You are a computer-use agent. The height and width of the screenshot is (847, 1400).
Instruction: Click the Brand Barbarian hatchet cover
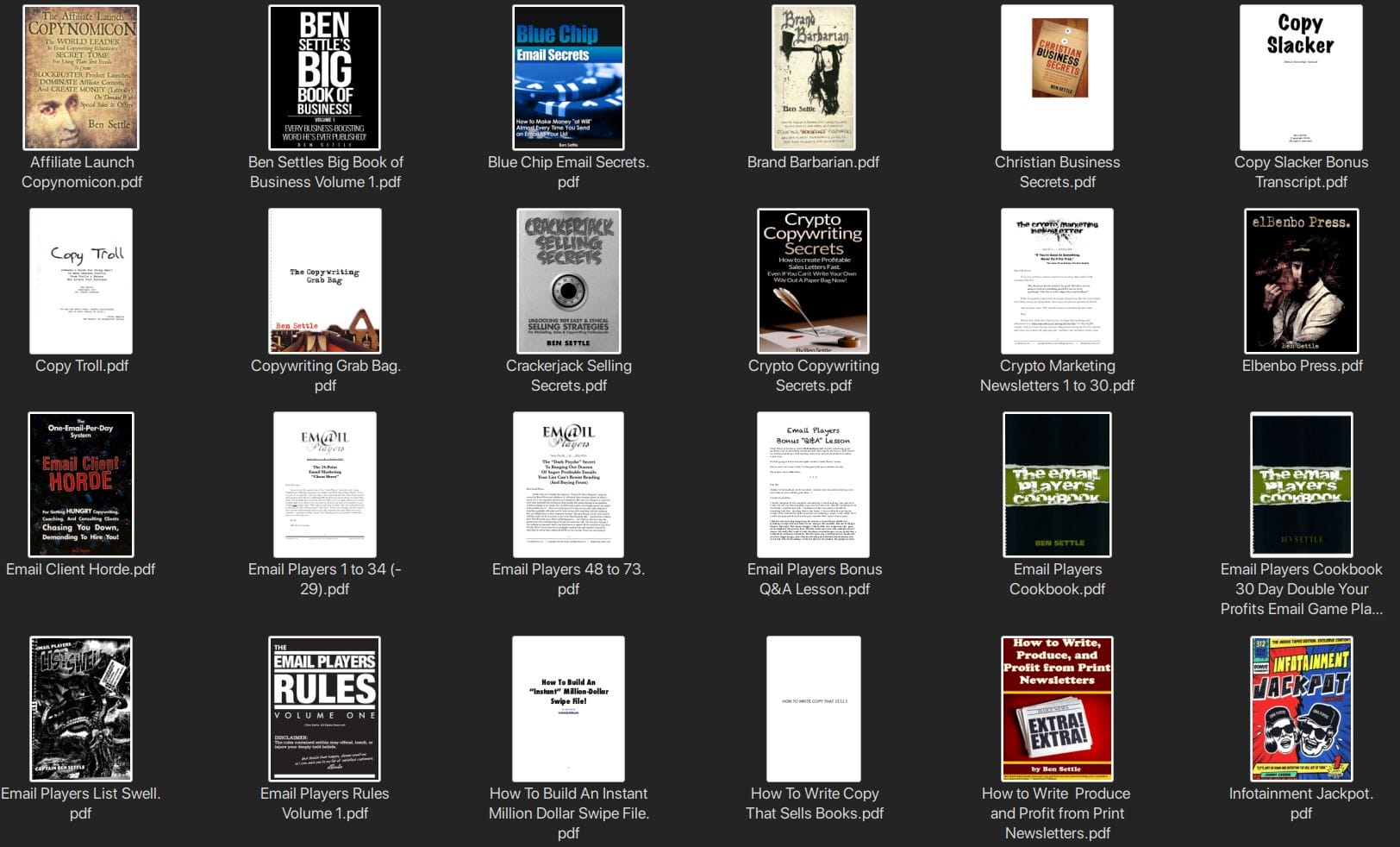pyautogui.click(x=811, y=76)
